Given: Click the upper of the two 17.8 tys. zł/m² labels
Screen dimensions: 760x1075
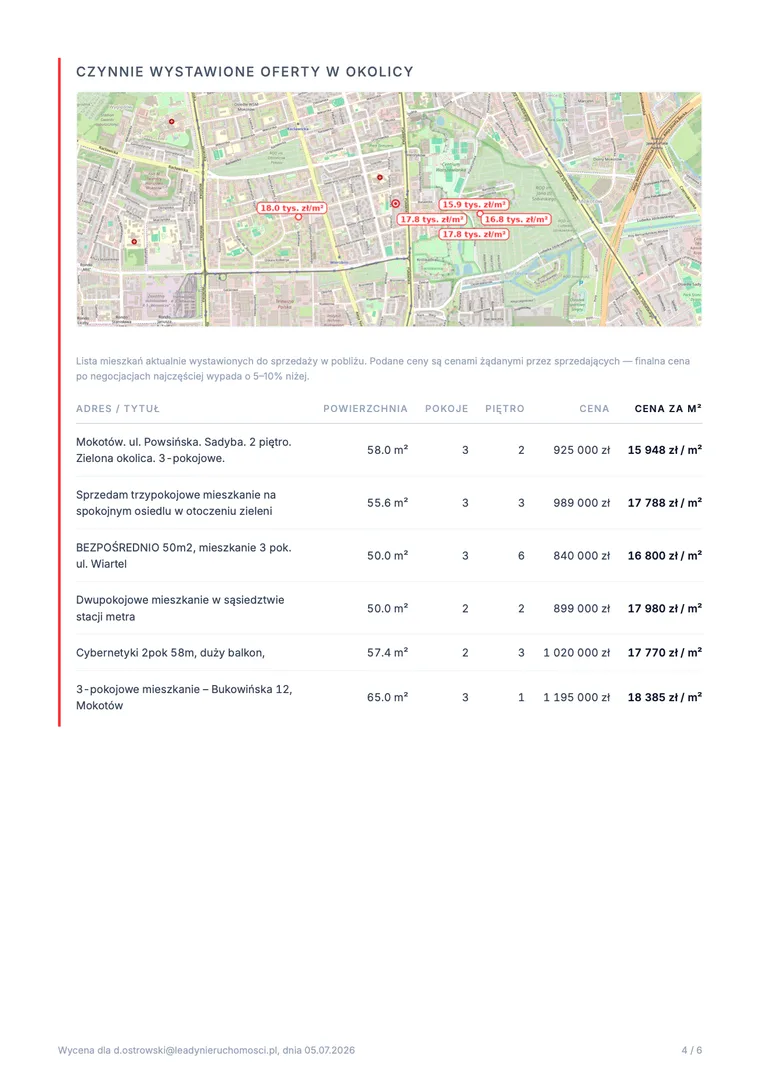Looking at the screenshot, I should point(432,219).
